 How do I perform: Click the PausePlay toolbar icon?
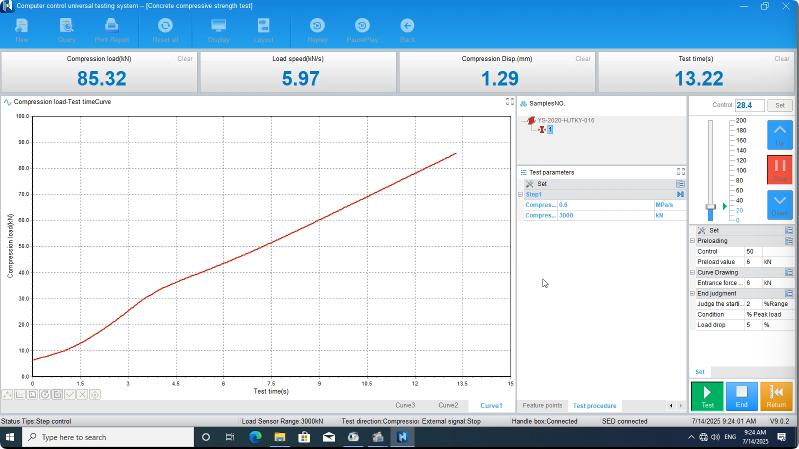[362, 30]
